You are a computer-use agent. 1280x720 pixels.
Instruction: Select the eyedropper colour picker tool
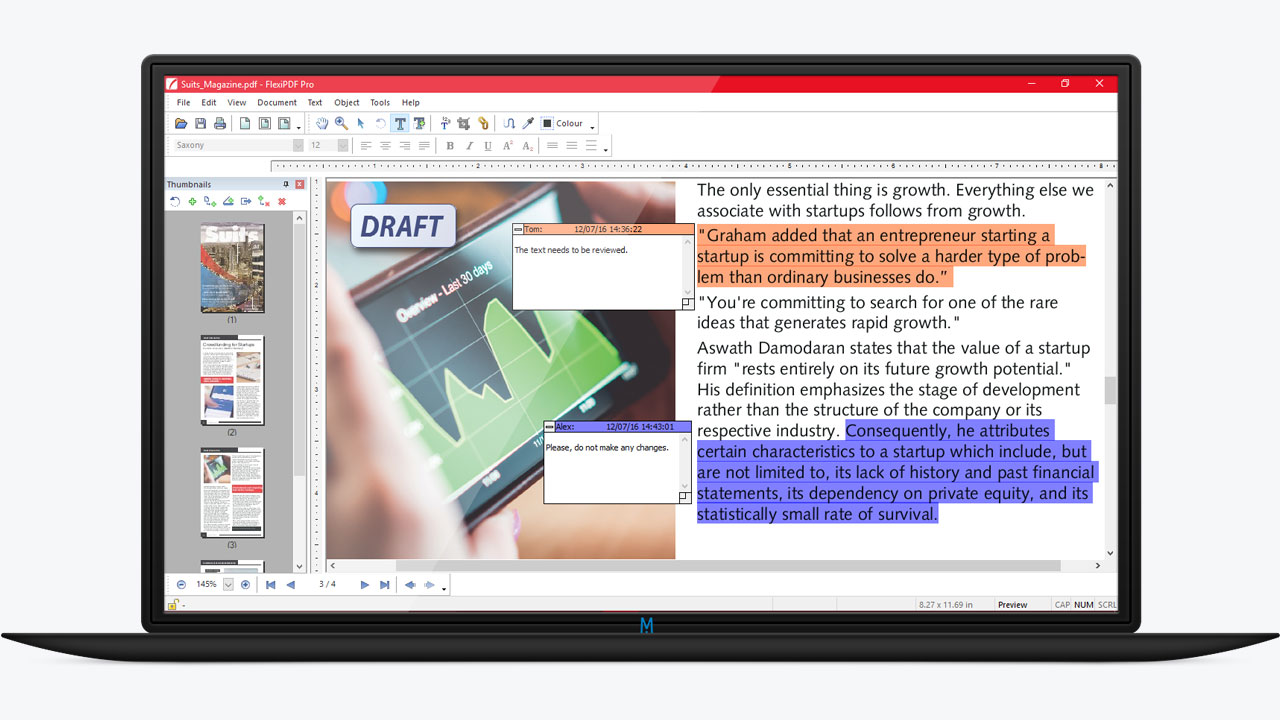point(528,124)
